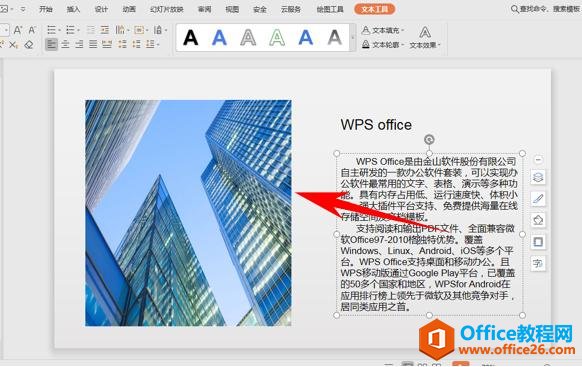582x367 pixels.
Task: Select gray outline text preset style
Action: [248, 37]
